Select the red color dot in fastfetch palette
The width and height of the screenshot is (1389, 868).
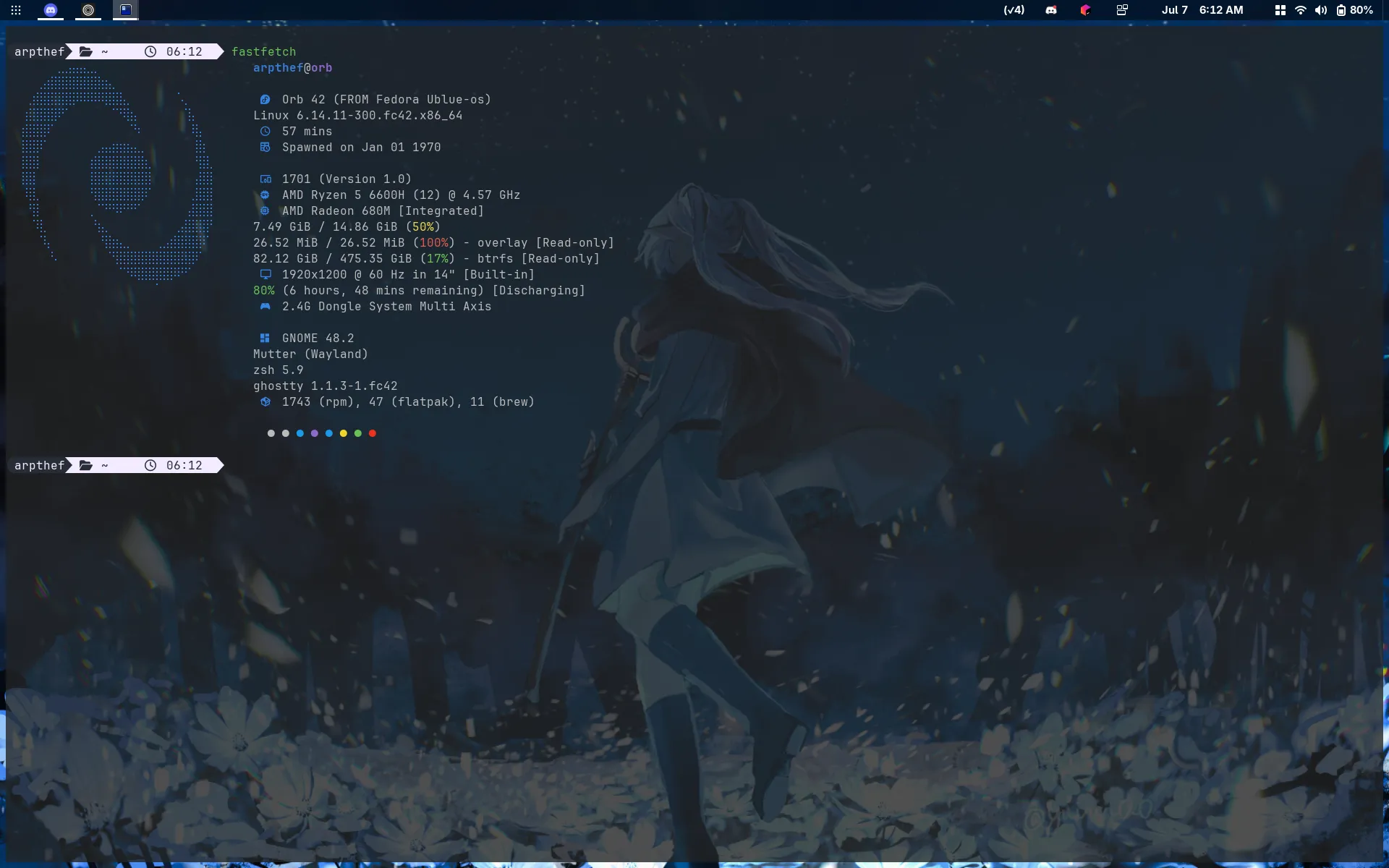pos(373,433)
